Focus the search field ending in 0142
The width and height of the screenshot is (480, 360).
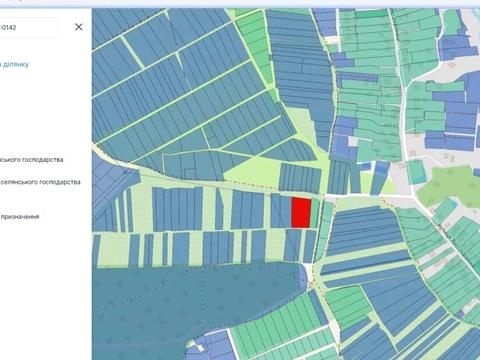click(28, 27)
